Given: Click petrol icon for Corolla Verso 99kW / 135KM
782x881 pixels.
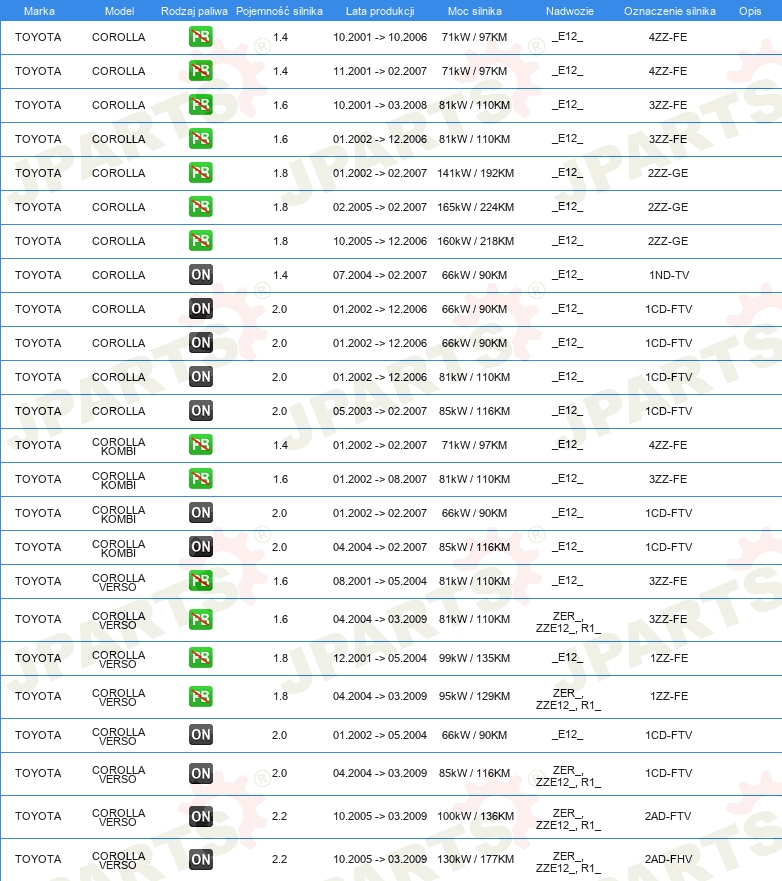Looking at the screenshot, I should (x=201, y=658).
